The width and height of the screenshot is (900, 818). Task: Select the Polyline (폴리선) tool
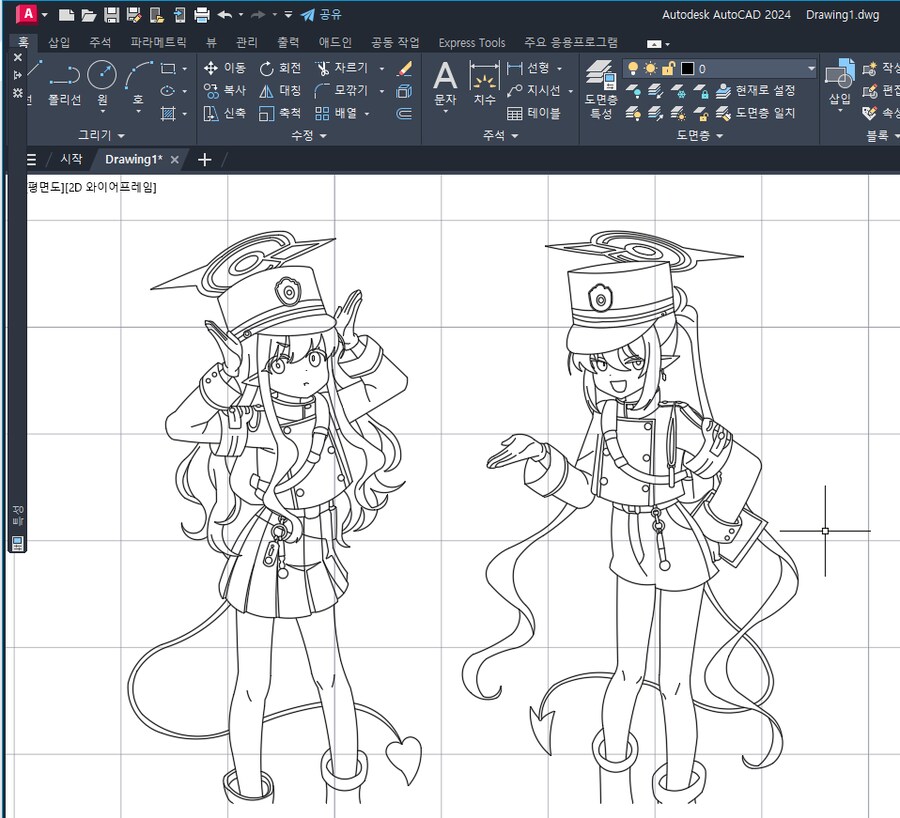[64, 85]
